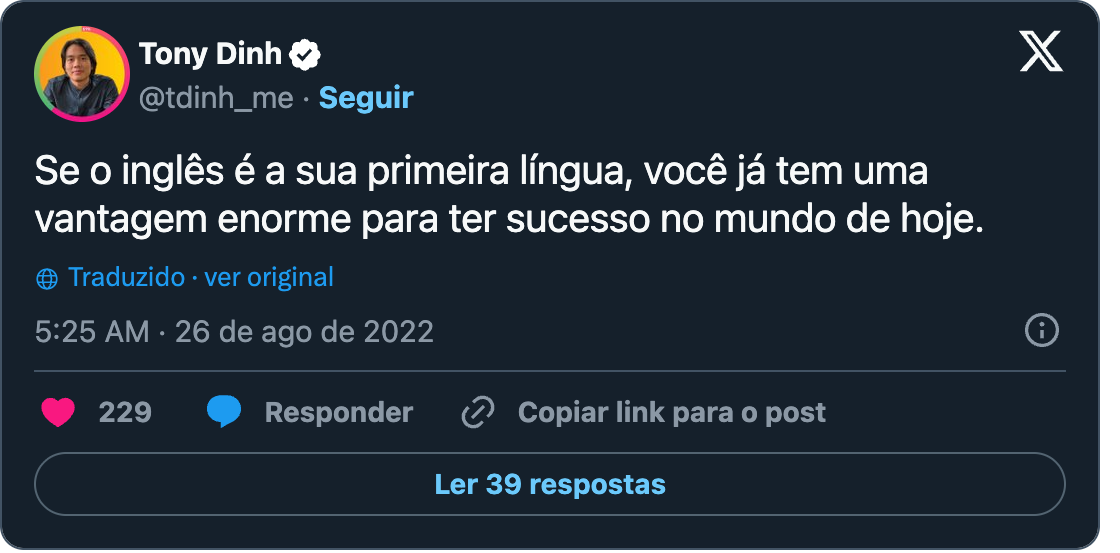This screenshot has width=1120, height=553.
Task: Click the verified badge beside Tony Dinh
Action: 305,55
